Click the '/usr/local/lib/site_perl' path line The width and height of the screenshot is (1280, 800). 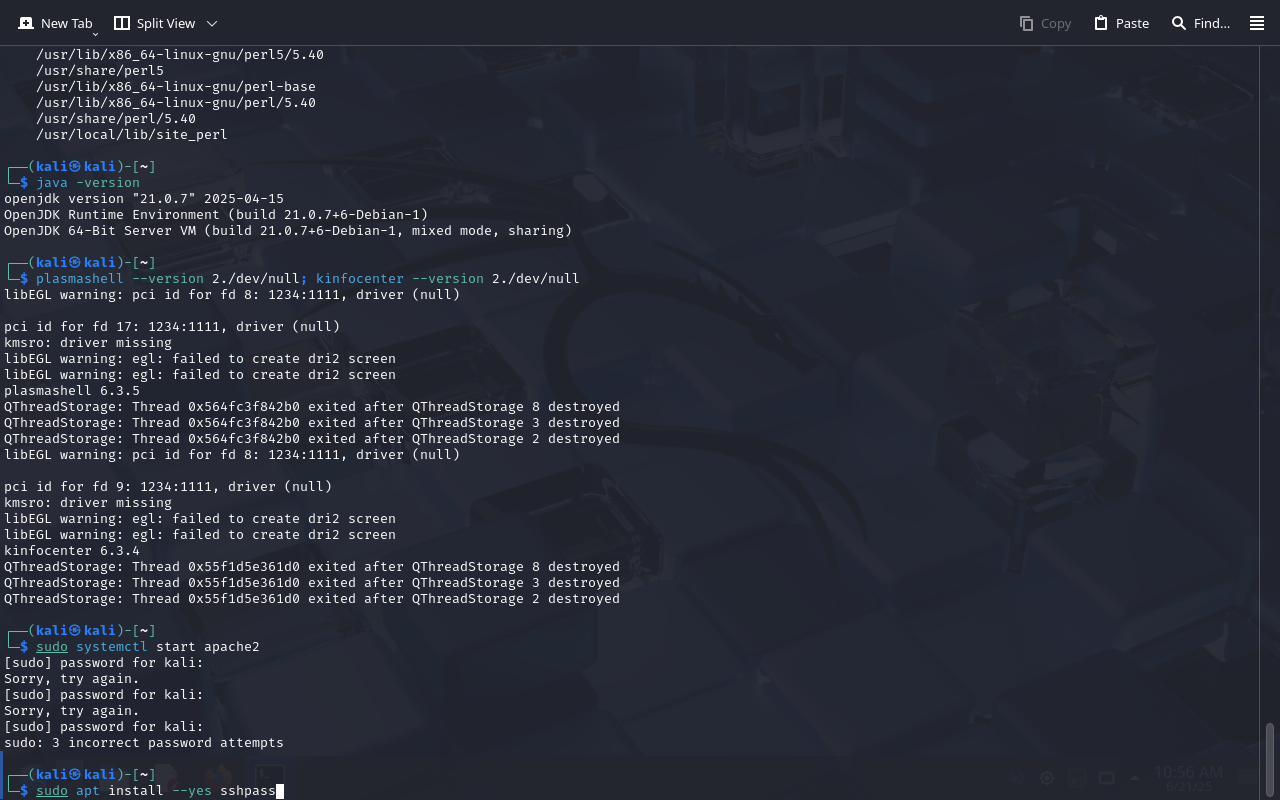pos(132,135)
